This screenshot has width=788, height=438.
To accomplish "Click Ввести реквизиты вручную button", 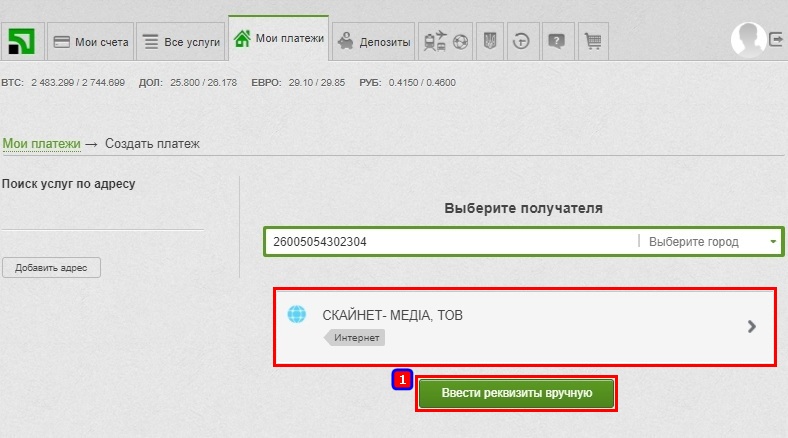I will pyautogui.click(x=516, y=393).
